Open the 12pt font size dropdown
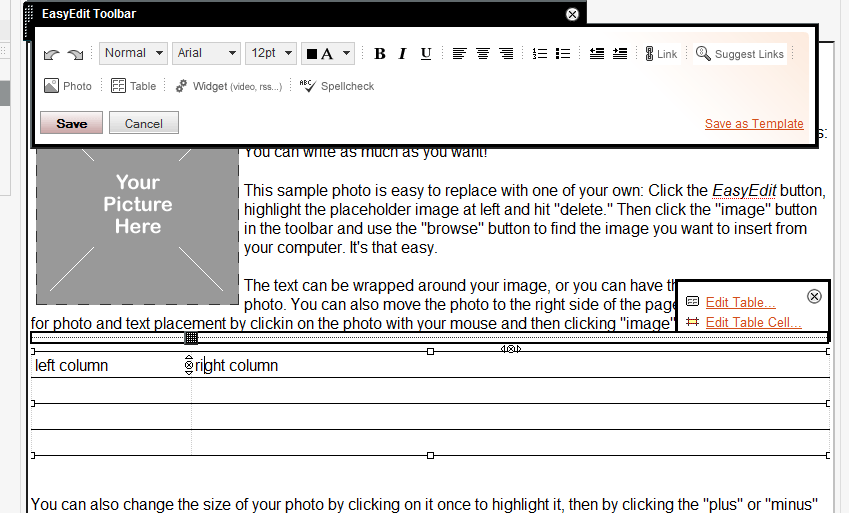 click(x=271, y=53)
